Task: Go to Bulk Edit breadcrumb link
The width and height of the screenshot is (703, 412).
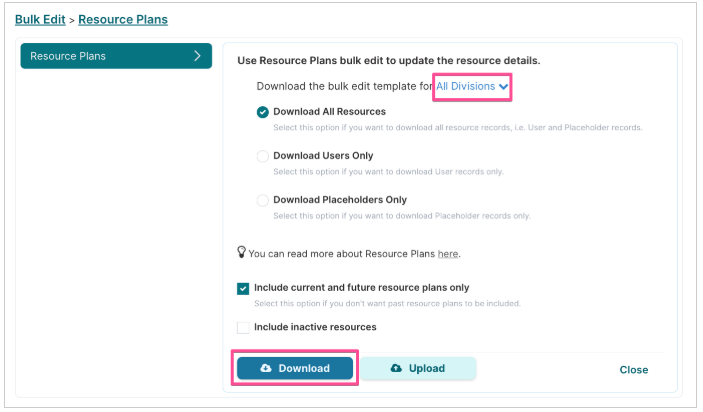Action: (x=40, y=20)
